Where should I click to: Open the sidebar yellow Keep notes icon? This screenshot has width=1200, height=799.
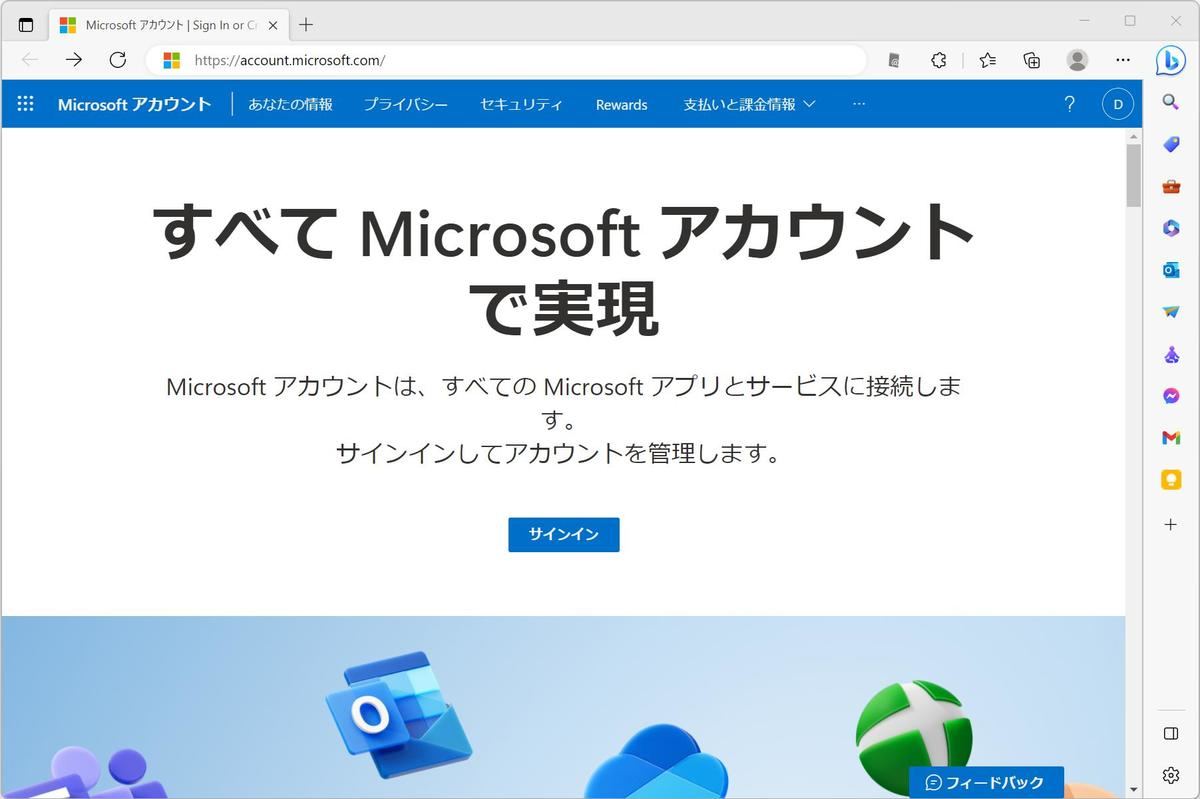(1171, 480)
